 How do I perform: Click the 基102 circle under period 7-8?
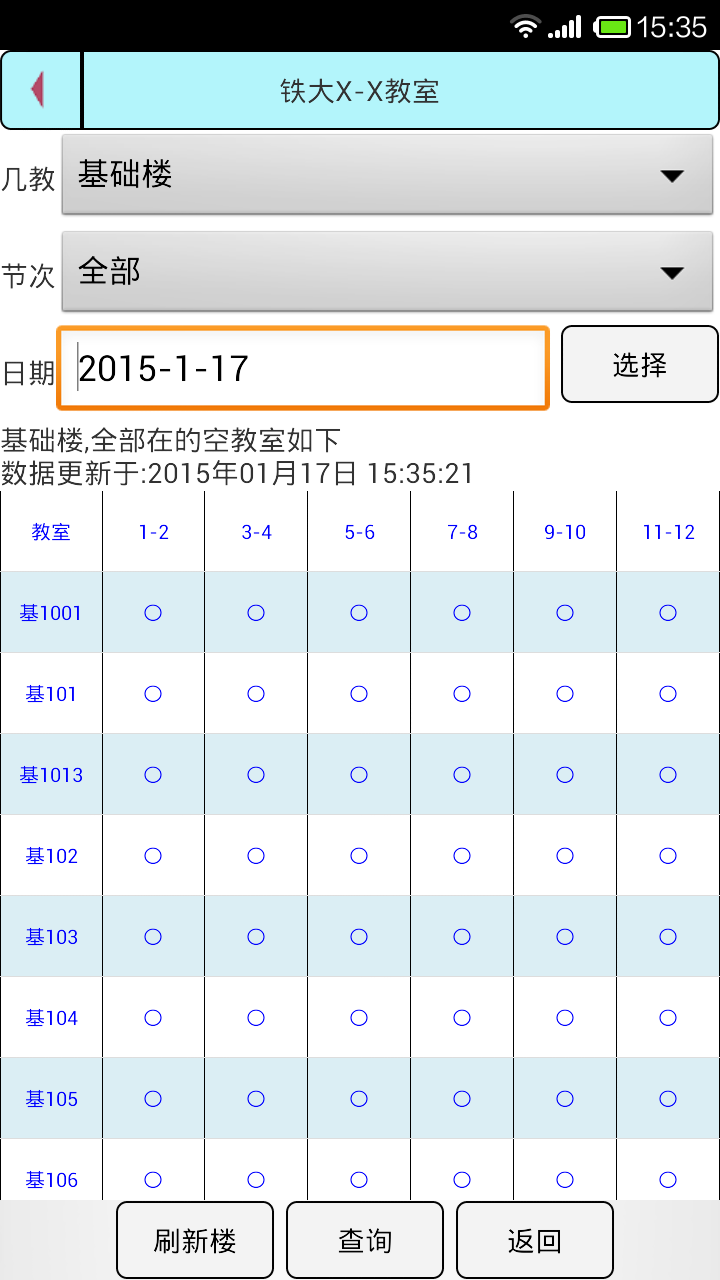(462, 856)
